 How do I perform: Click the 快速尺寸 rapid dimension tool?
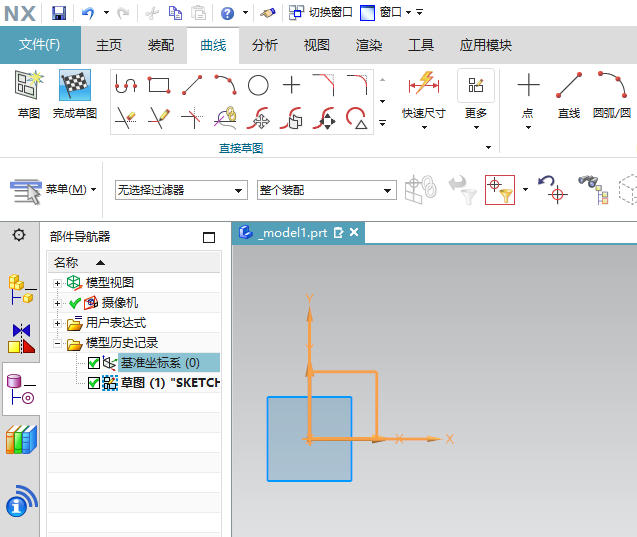(x=424, y=94)
